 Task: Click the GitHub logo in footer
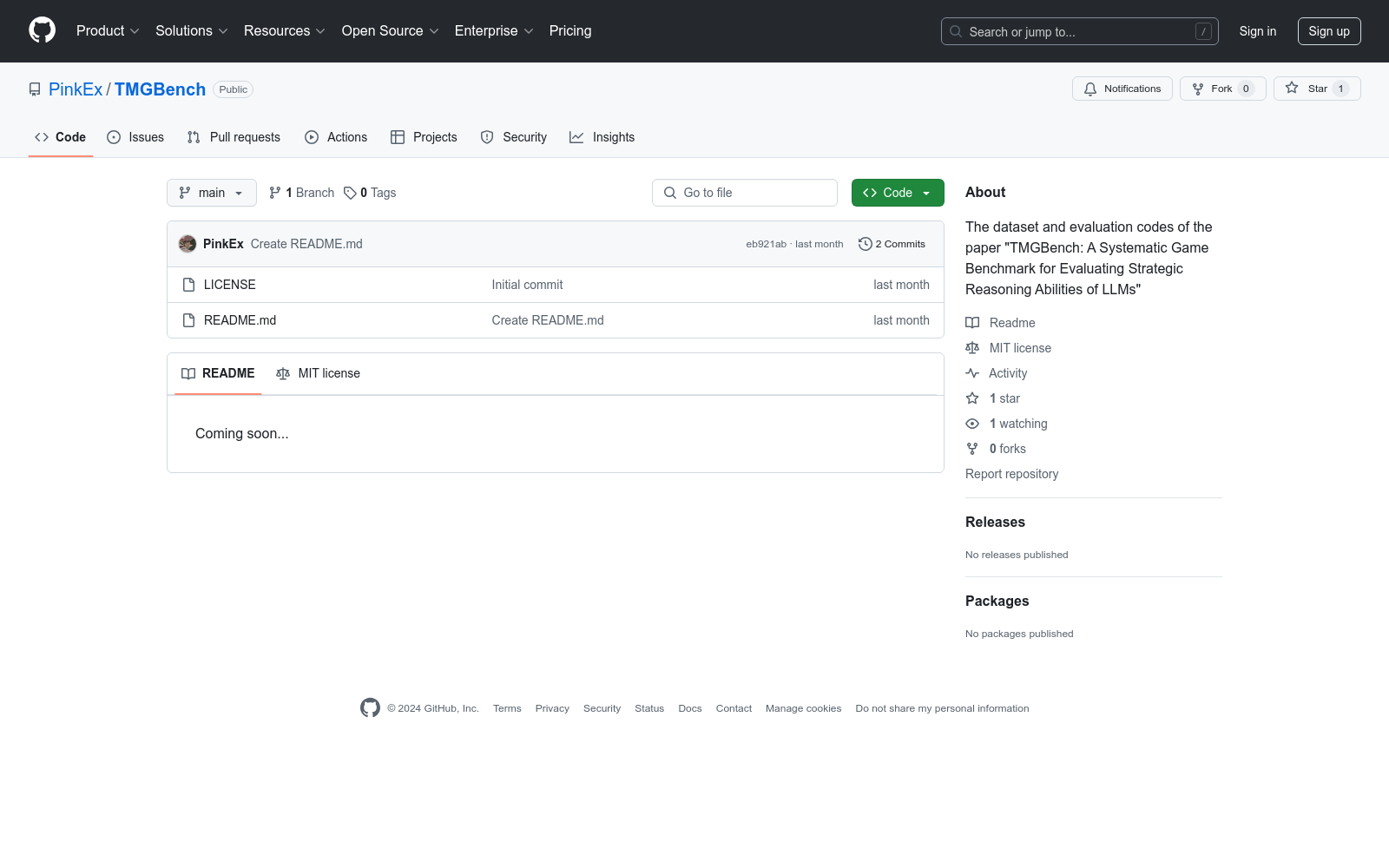[x=370, y=708]
